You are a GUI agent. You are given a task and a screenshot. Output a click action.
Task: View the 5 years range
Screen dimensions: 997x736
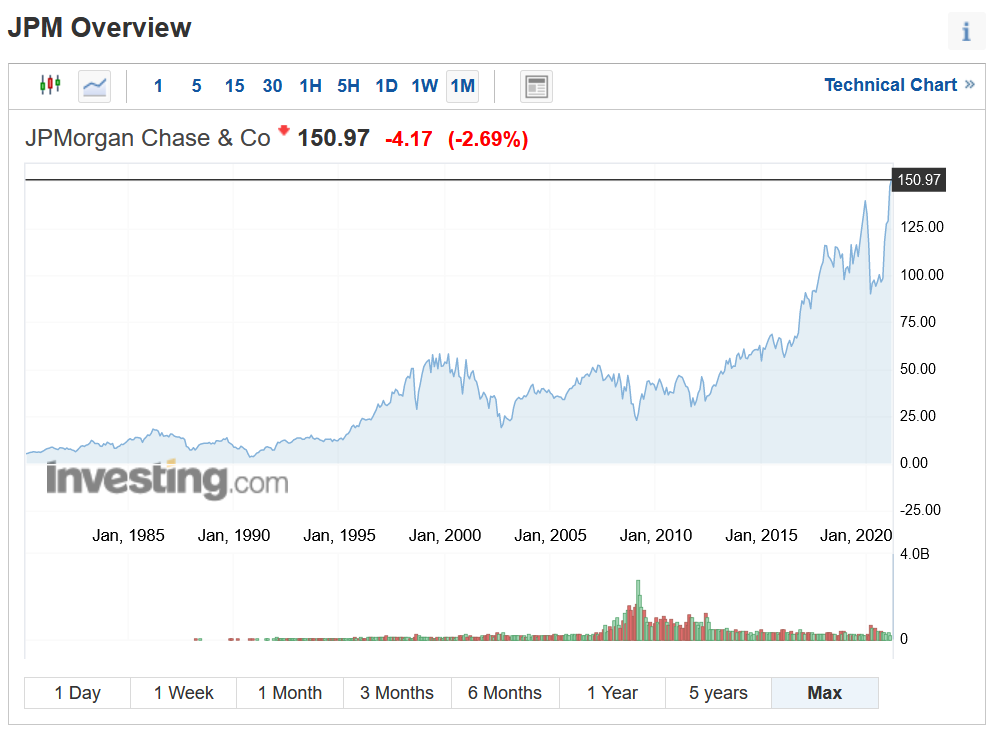(x=719, y=693)
